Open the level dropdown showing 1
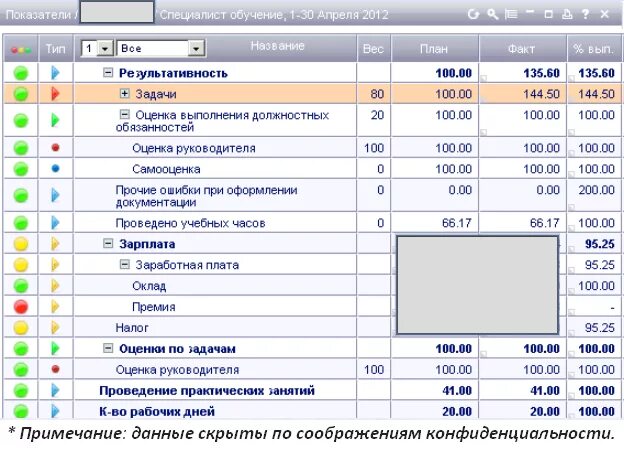 tap(105, 49)
